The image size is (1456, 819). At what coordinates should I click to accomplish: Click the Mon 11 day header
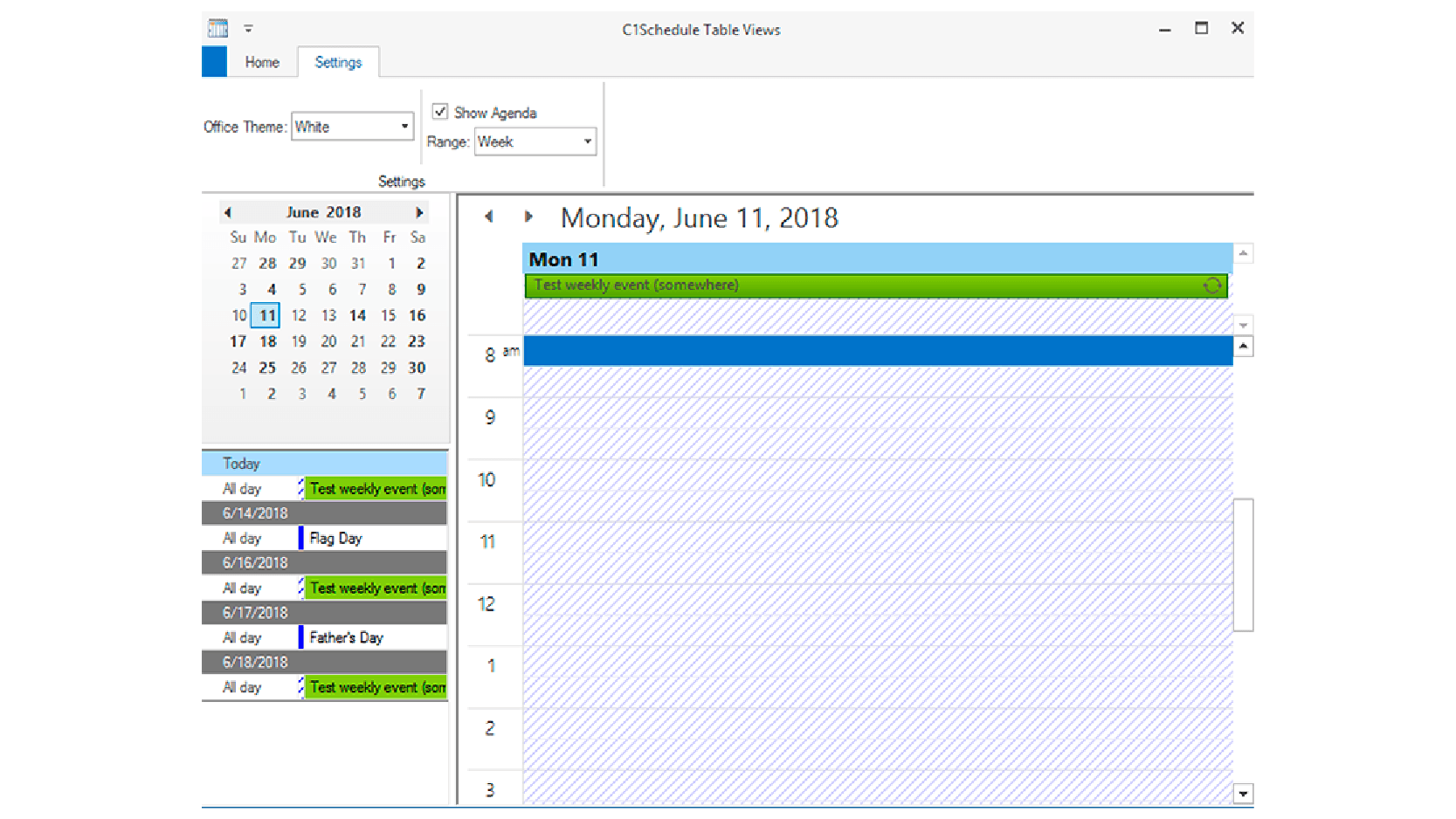tap(878, 258)
